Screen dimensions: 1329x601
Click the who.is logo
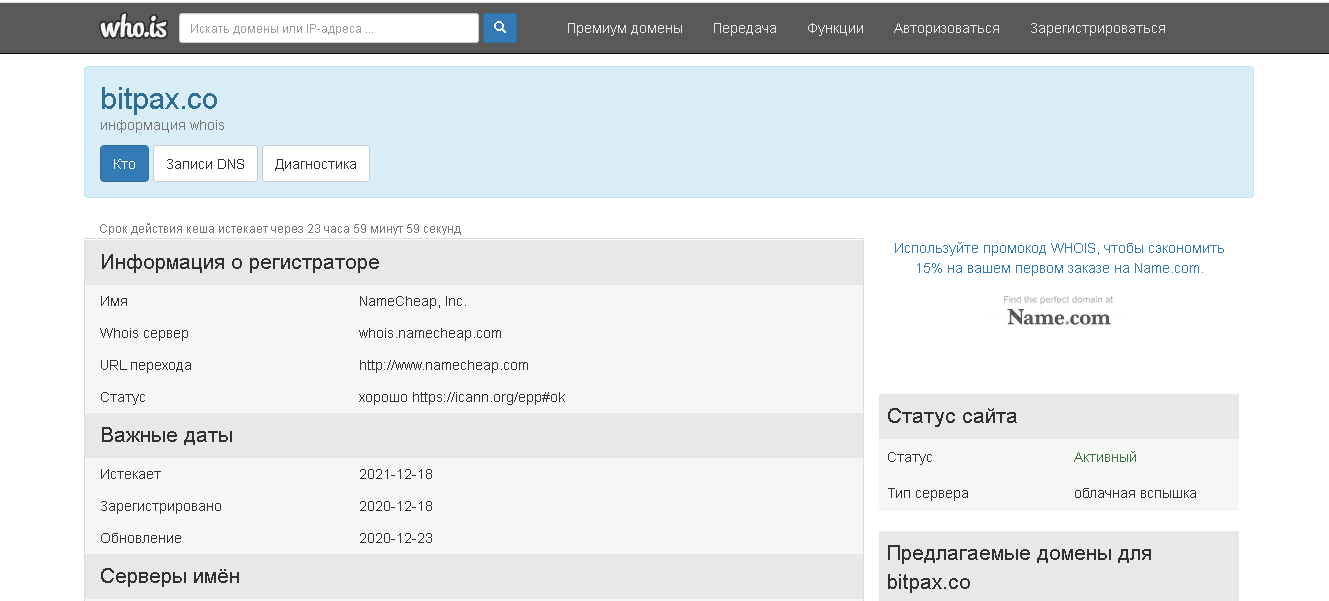134,28
